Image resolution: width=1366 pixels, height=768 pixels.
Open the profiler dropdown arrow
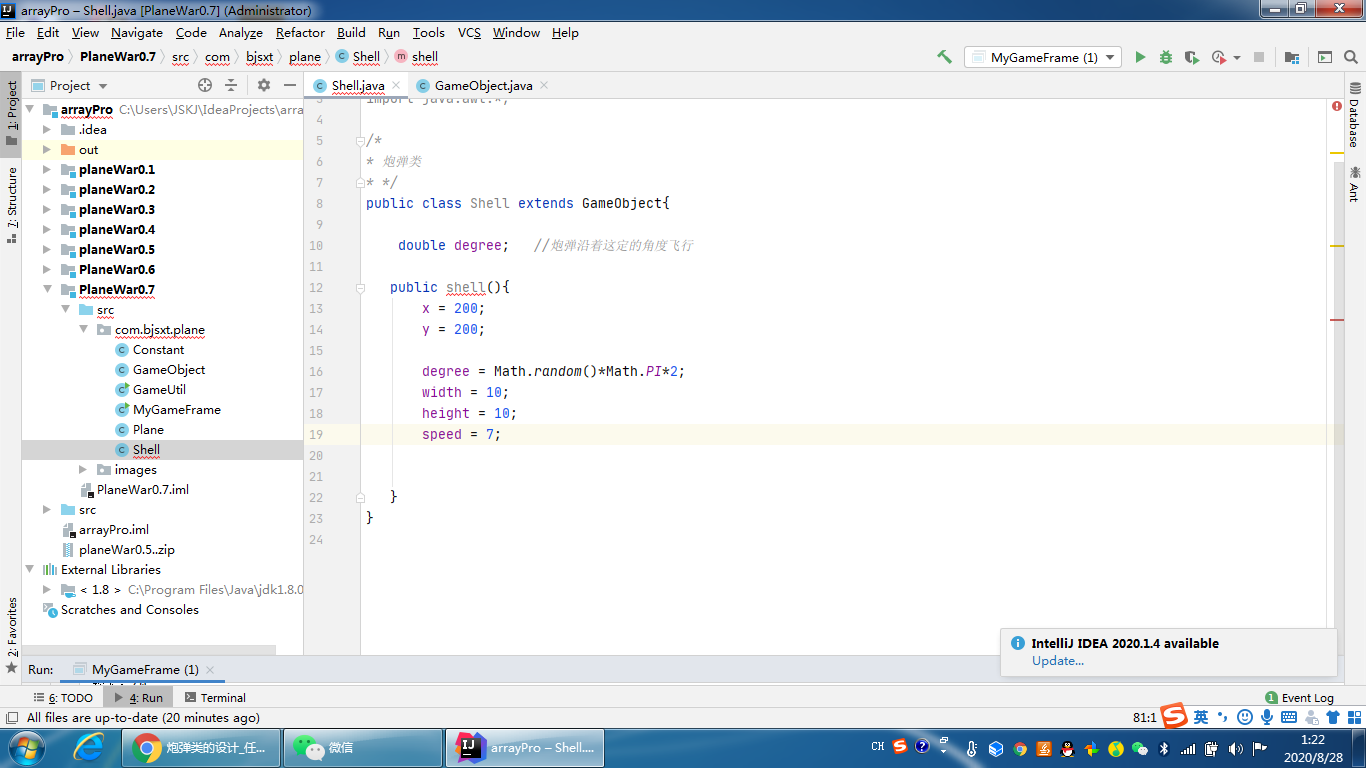1237,57
